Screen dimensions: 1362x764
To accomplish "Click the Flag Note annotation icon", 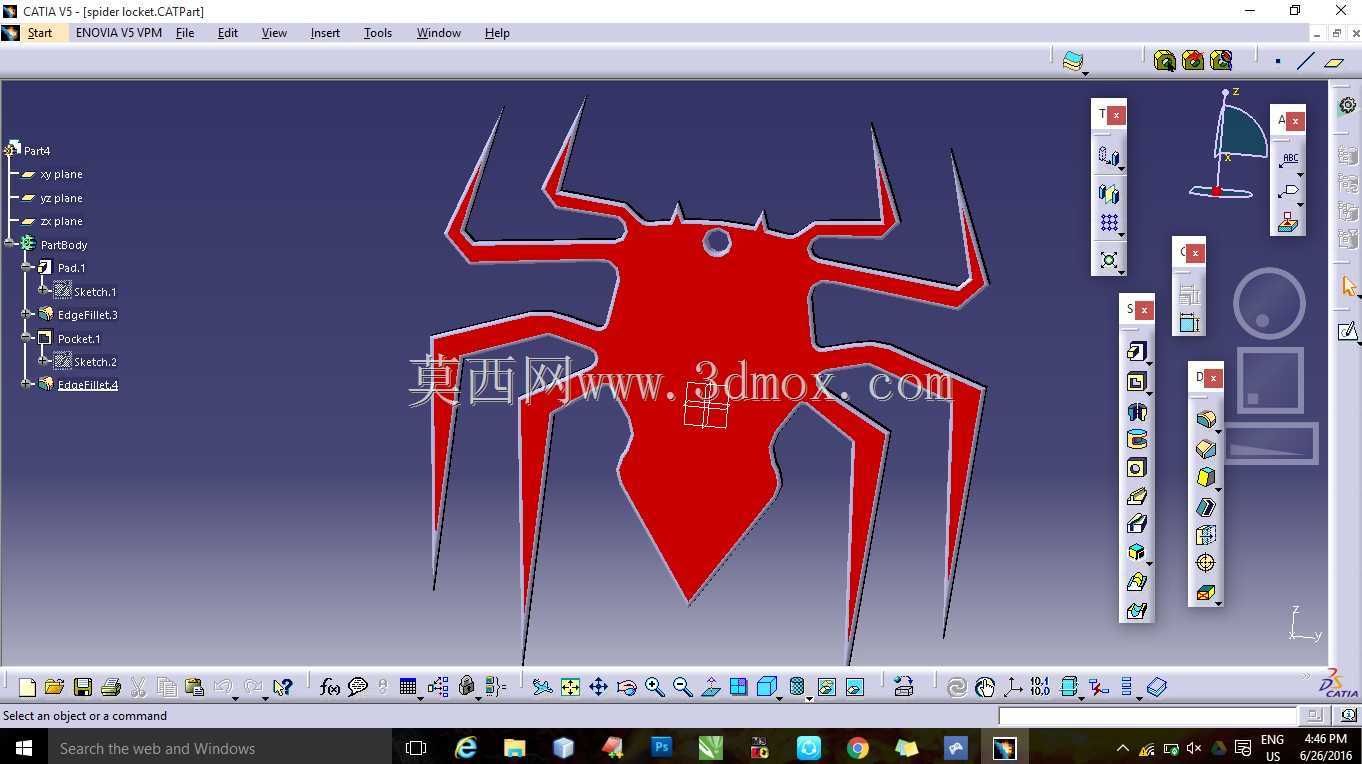I will click(1289, 191).
